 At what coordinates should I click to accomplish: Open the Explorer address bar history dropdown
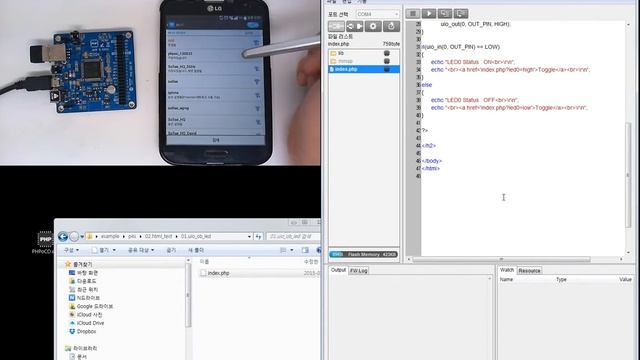coord(249,236)
